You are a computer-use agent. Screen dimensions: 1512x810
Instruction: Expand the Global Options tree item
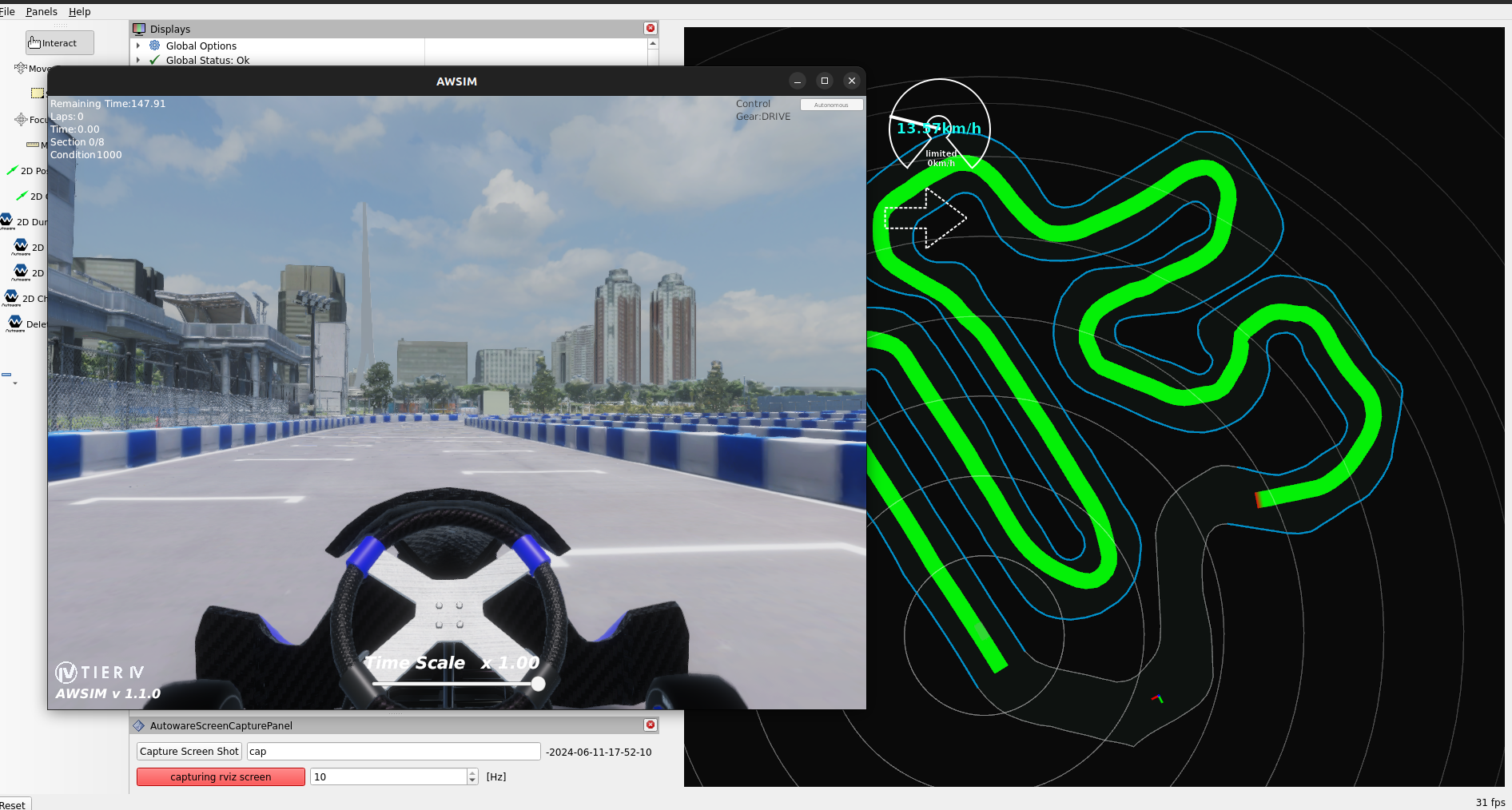click(x=138, y=46)
